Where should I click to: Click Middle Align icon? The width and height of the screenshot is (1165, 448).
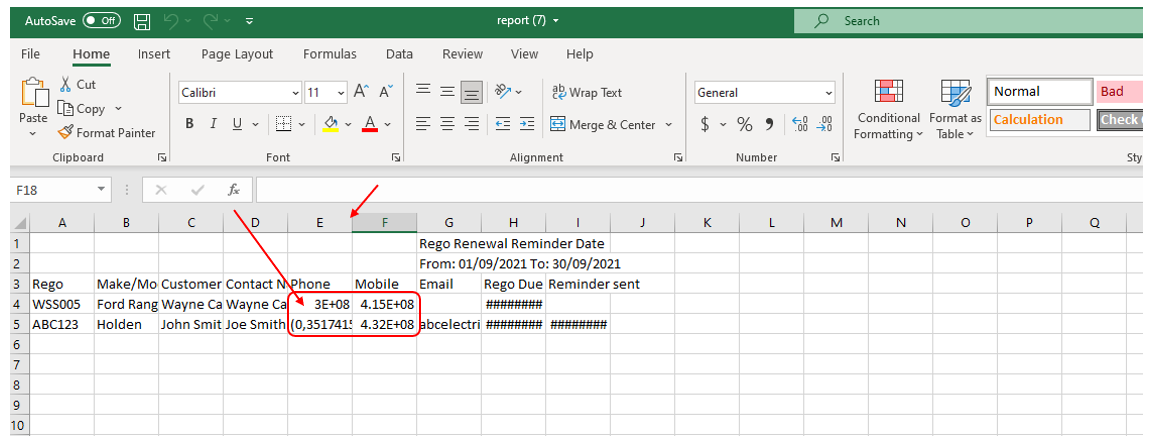[x=447, y=91]
